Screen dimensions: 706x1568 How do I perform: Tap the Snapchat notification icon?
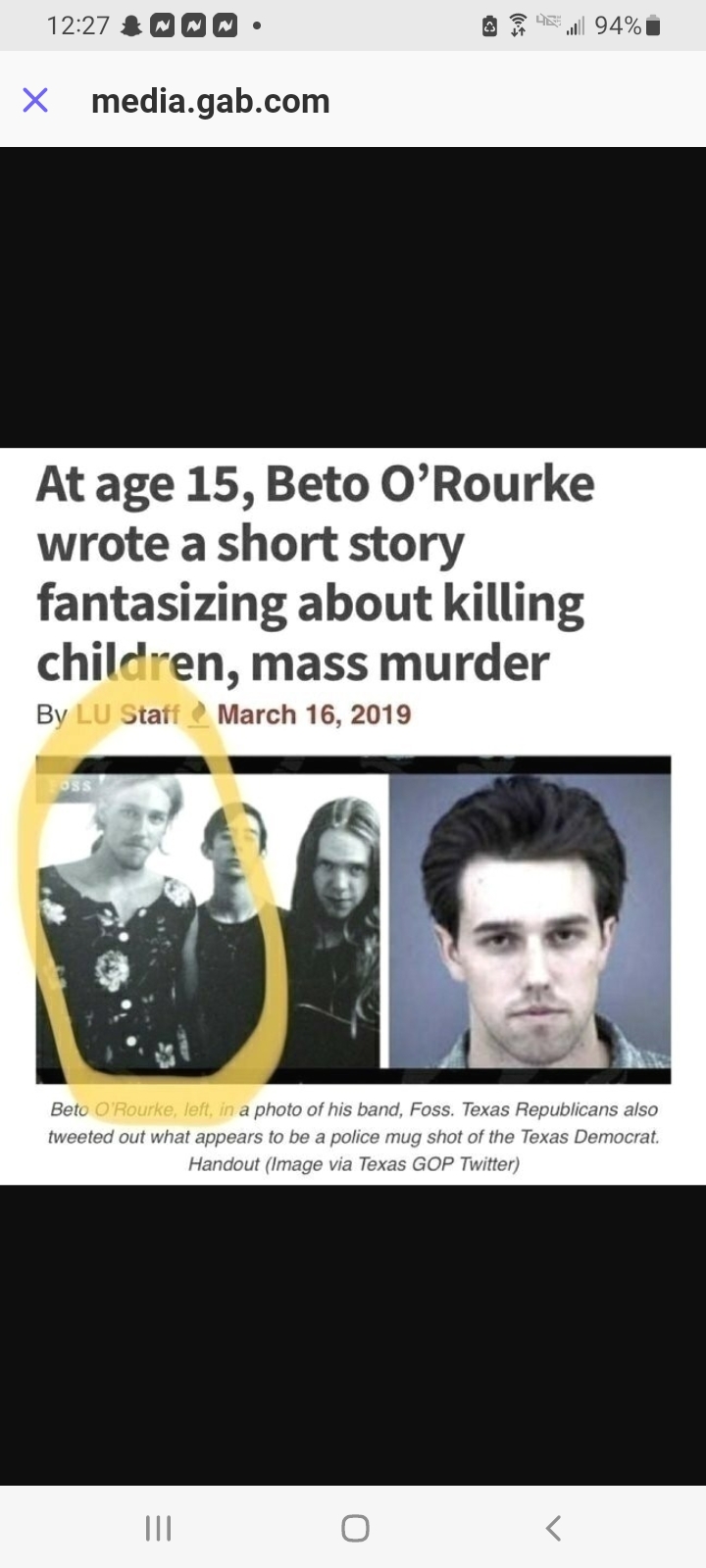130,26
